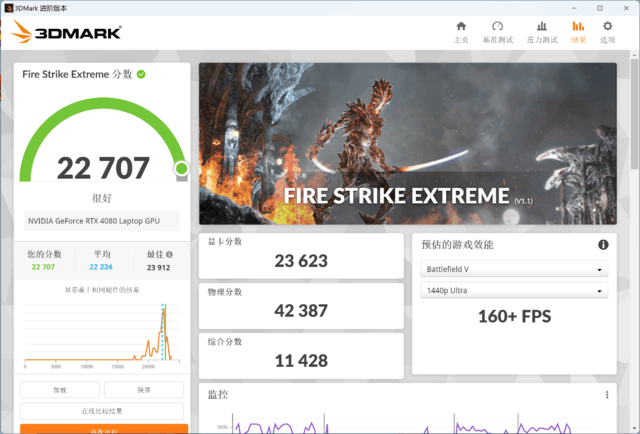Click the 160+ FPS estimate

click(514, 316)
